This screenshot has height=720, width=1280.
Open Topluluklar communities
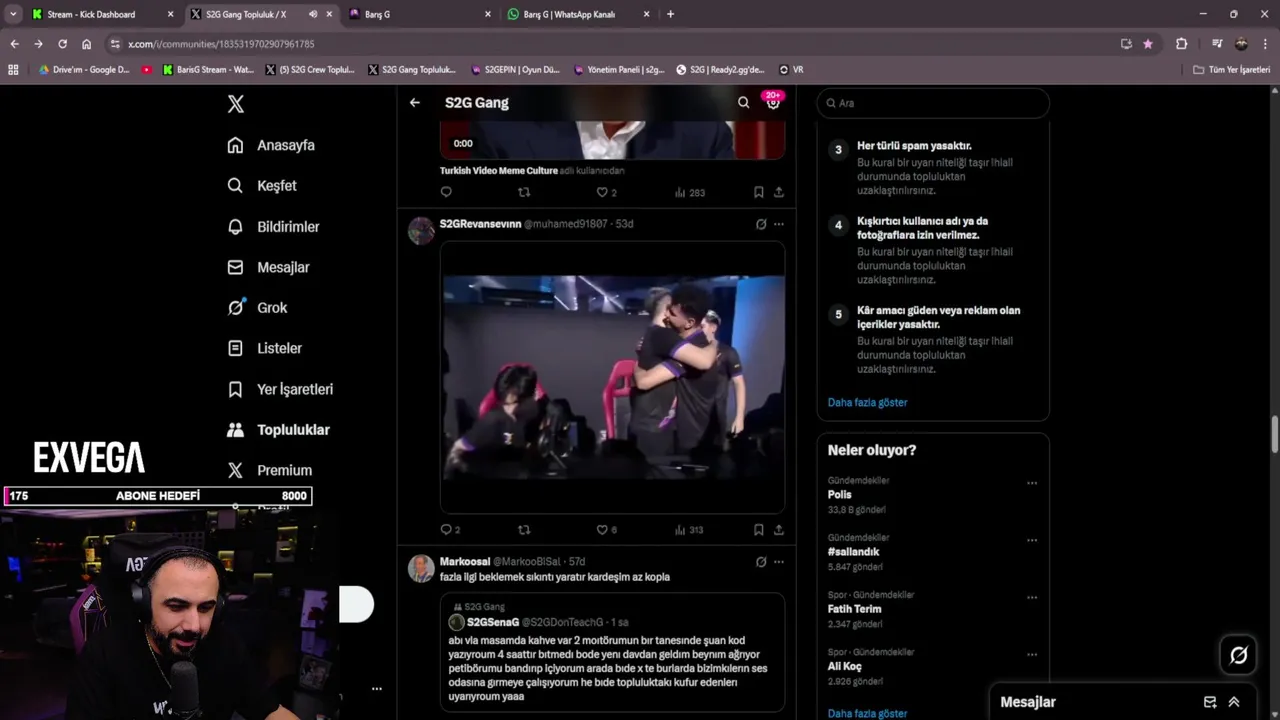[x=278, y=430]
